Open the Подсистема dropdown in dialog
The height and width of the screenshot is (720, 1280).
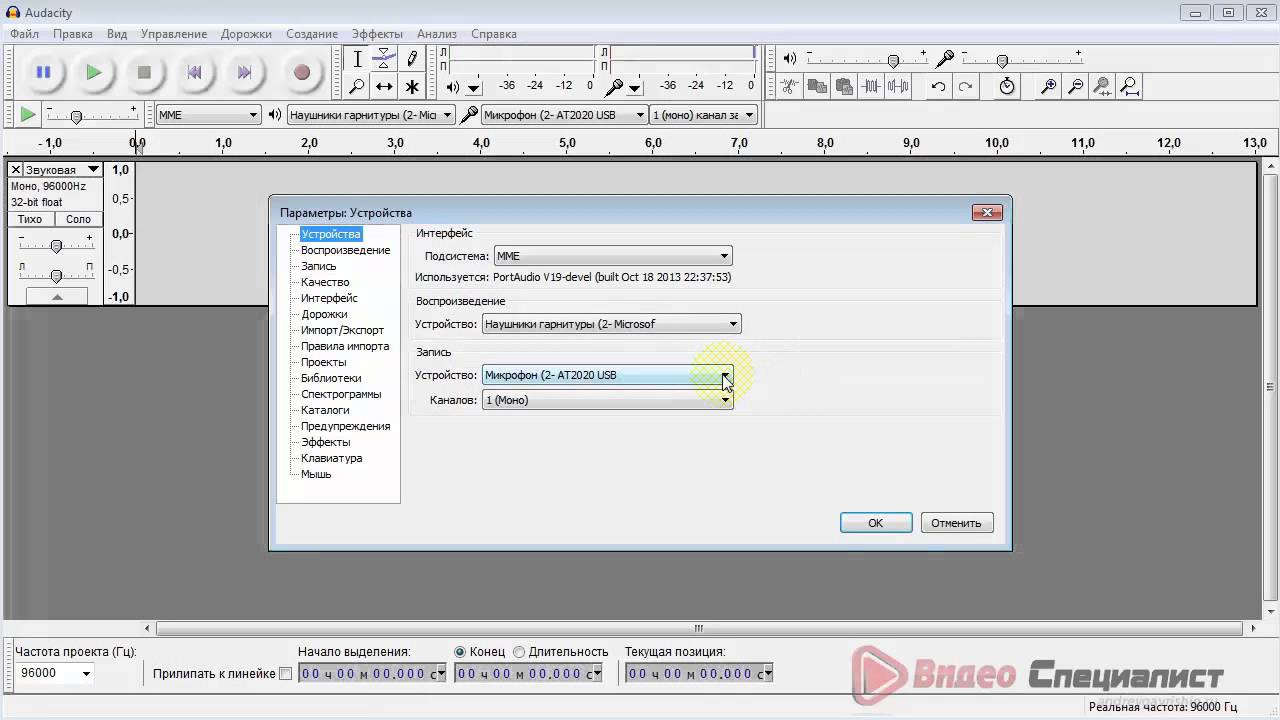pos(613,256)
